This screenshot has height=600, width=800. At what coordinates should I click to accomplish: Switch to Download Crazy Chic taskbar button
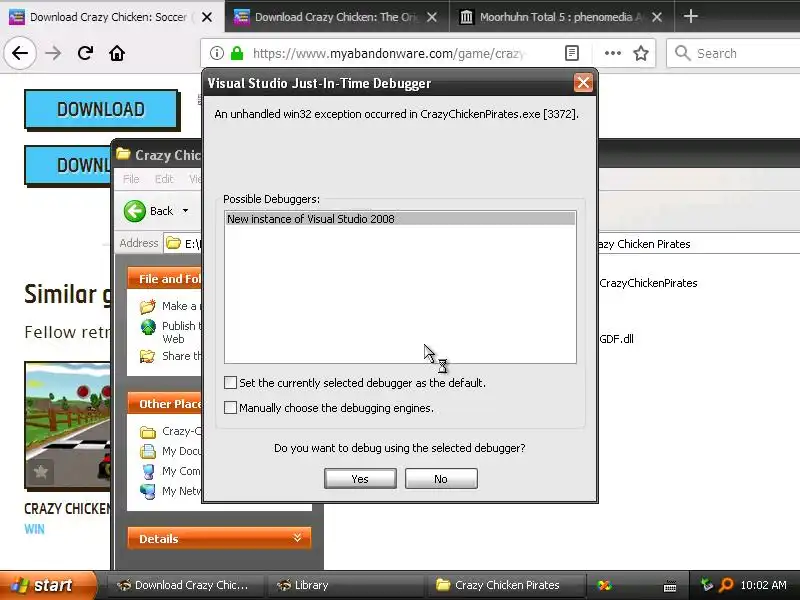[x=184, y=585]
